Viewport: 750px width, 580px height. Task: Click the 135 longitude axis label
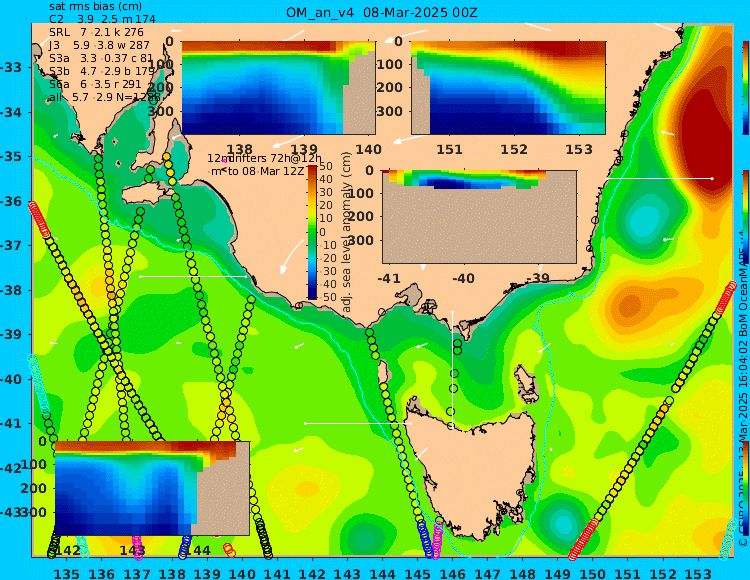pyautogui.click(x=66, y=574)
